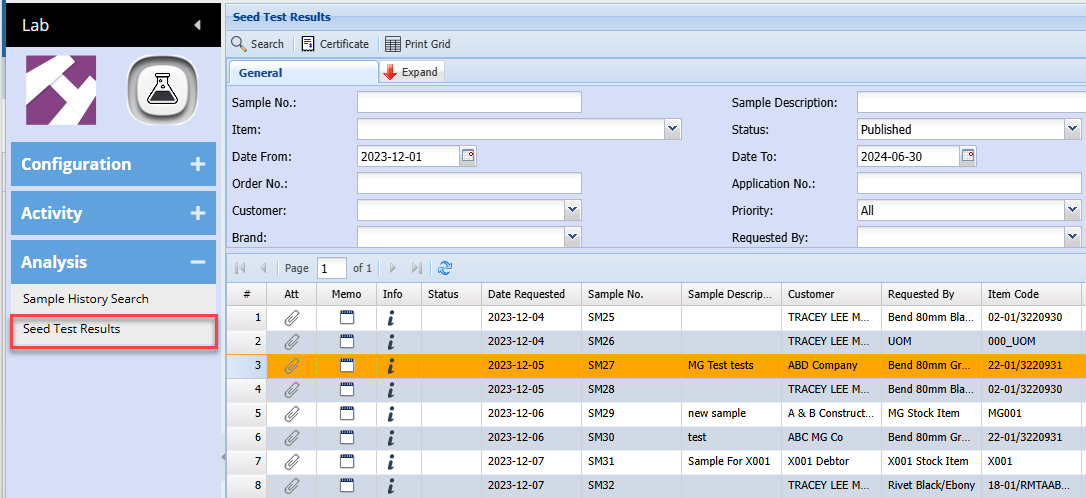Open attachment paperclip for sample SM25
Viewport: 1086px width, 498px height.
click(x=291, y=318)
